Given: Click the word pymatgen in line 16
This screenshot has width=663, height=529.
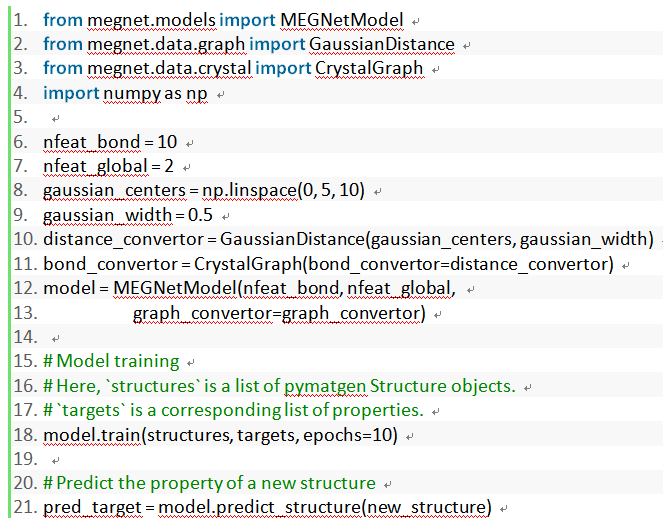Looking at the screenshot, I should click(324, 385).
